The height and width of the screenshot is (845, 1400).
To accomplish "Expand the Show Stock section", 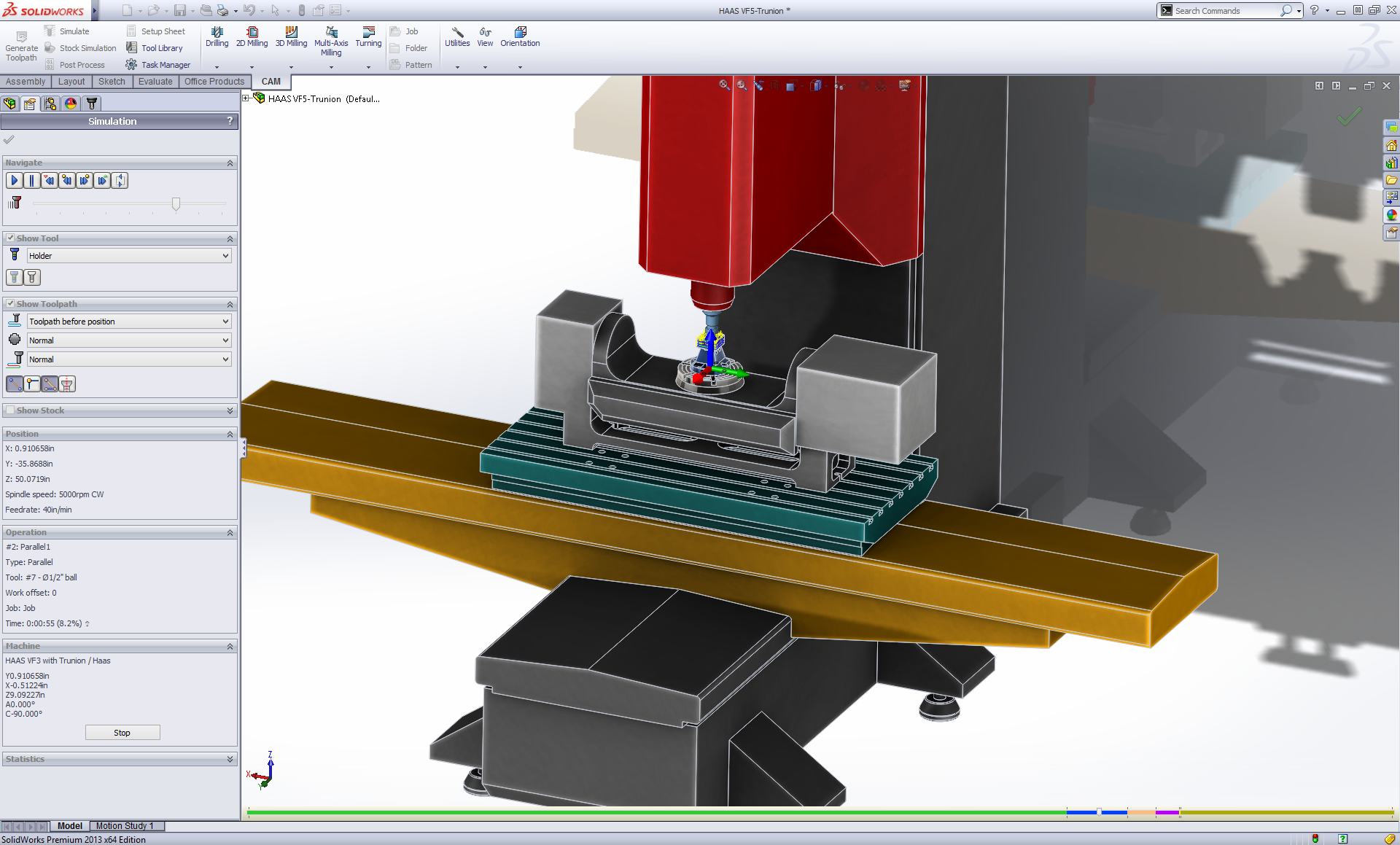I will click(230, 410).
